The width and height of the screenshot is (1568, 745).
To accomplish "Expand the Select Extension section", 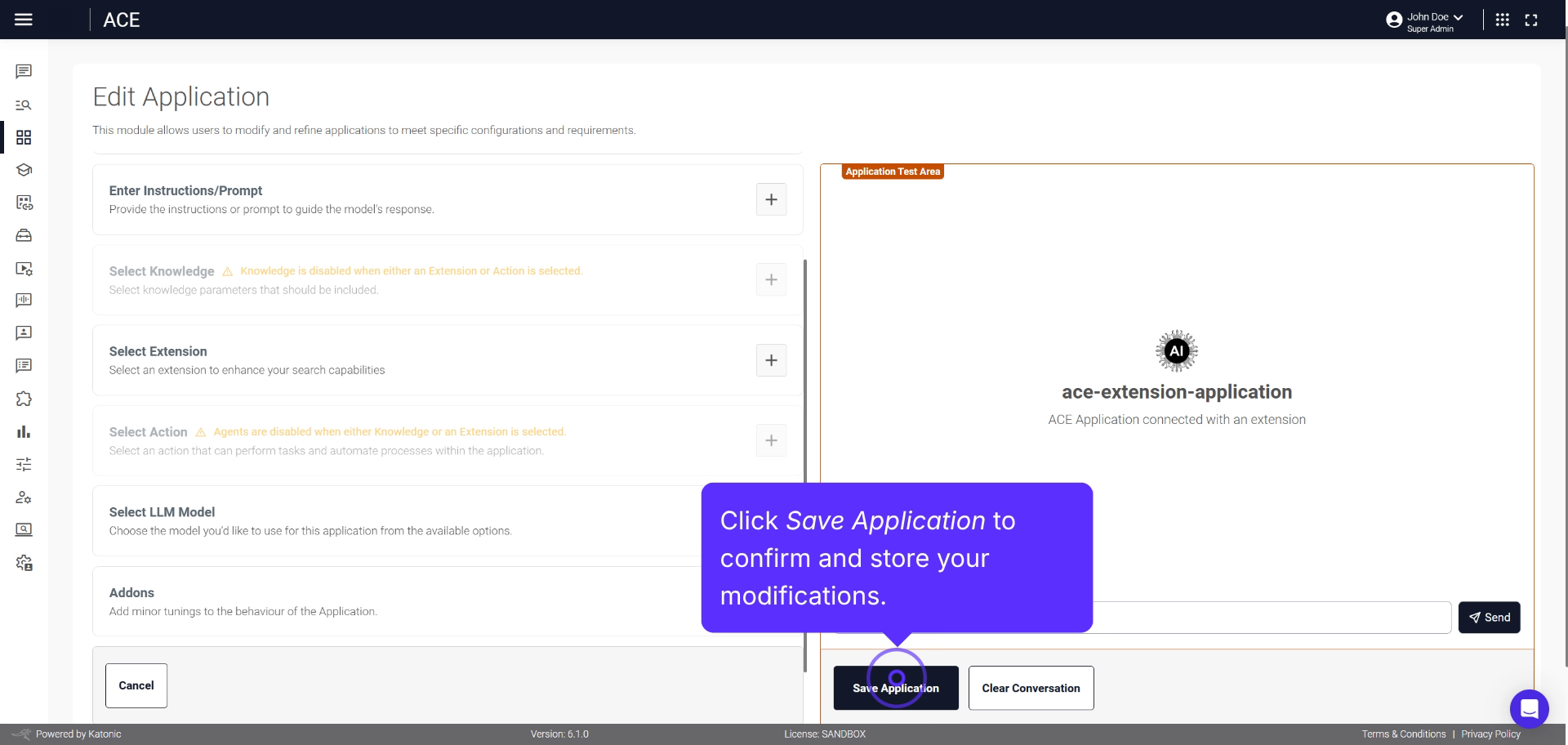I will 771,360.
